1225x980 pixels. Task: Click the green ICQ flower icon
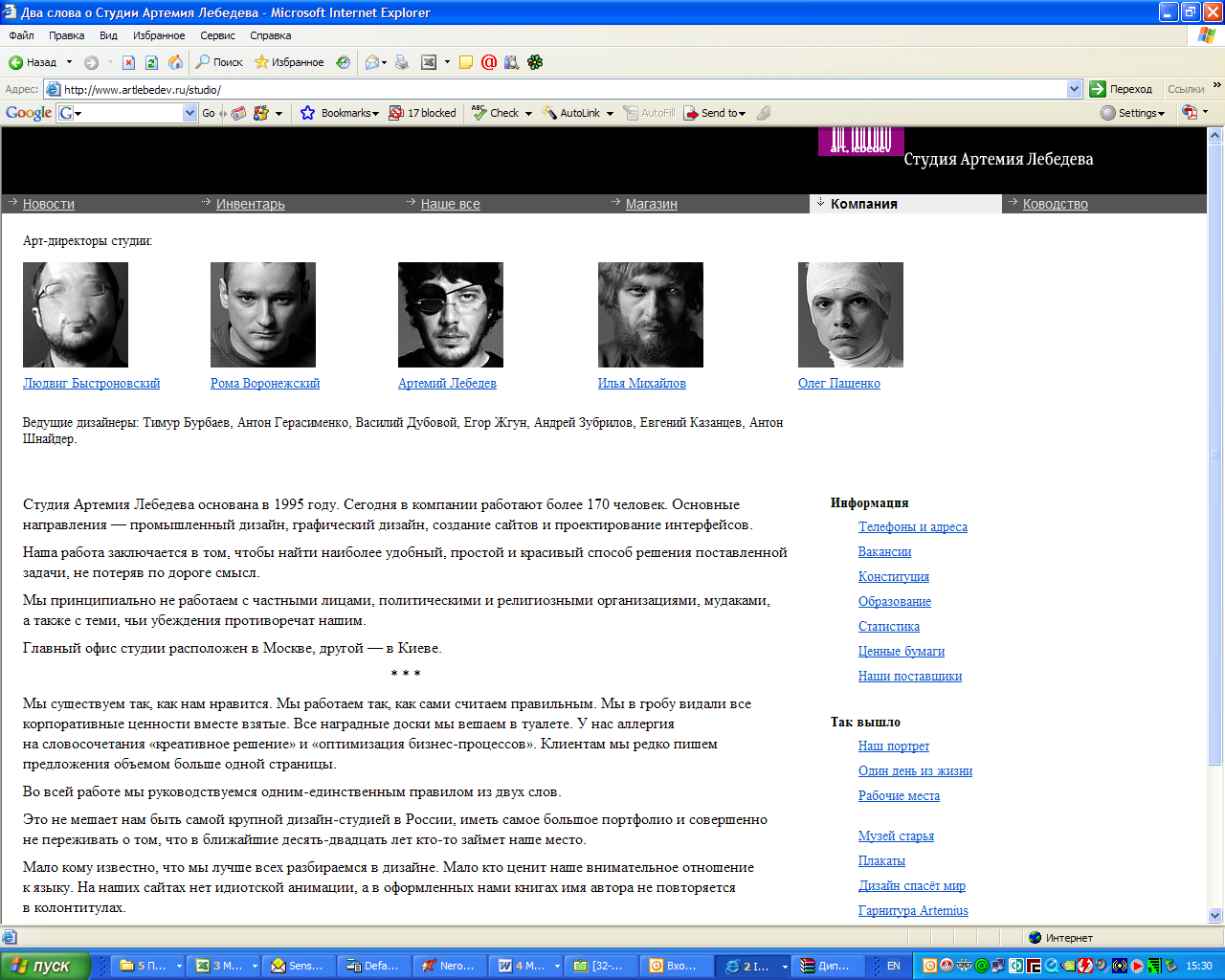[535, 62]
